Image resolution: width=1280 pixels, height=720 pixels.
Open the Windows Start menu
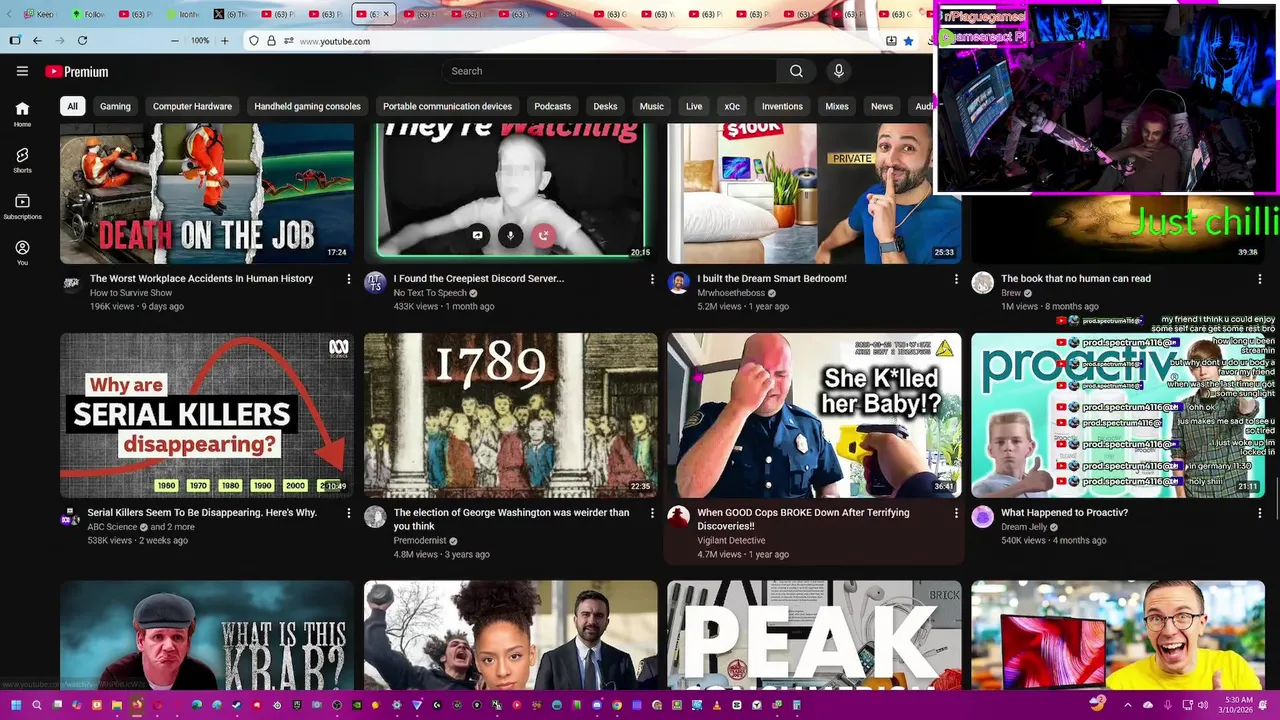pyautogui.click(x=16, y=705)
